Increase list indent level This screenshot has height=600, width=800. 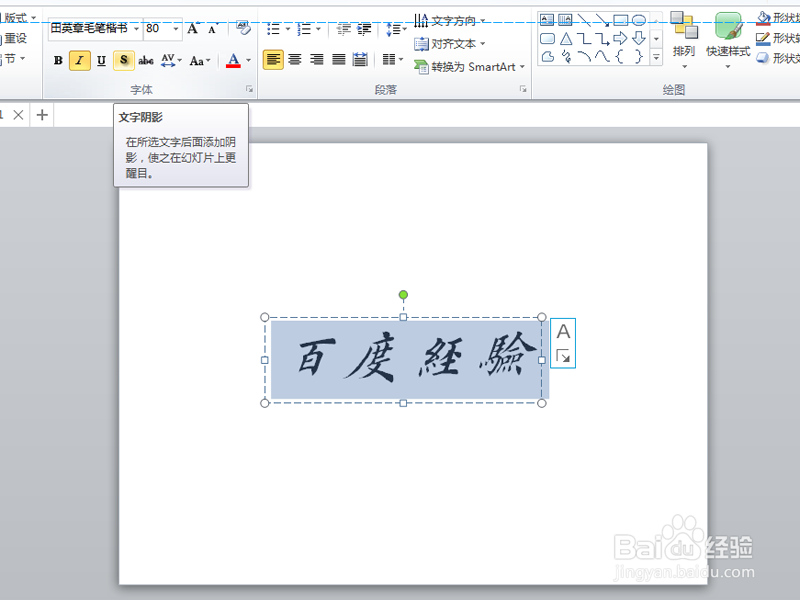click(x=364, y=29)
